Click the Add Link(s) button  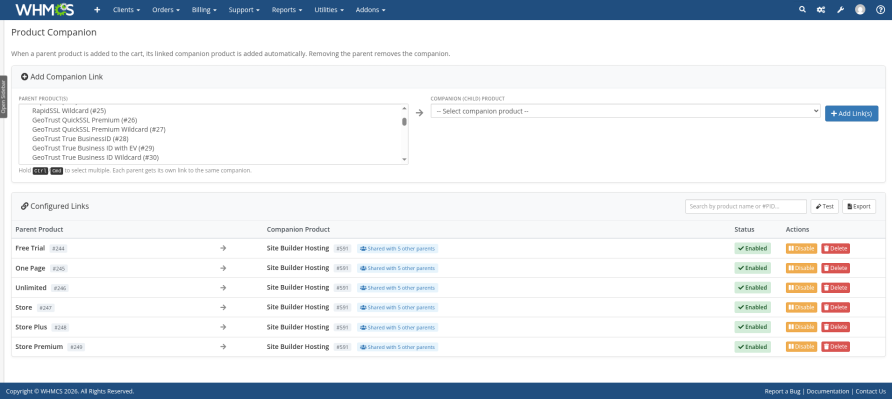(x=852, y=113)
